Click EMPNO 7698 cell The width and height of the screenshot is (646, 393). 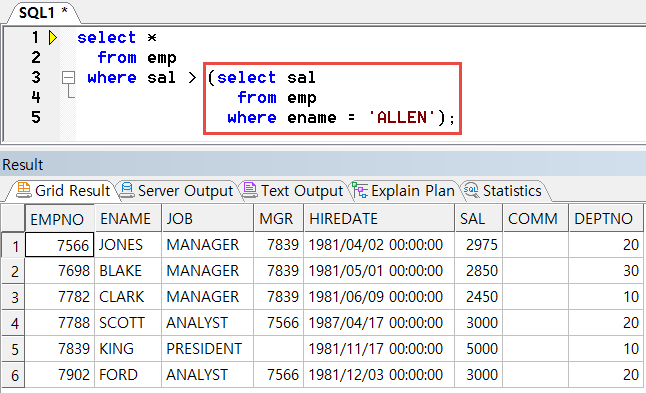tap(60, 271)
